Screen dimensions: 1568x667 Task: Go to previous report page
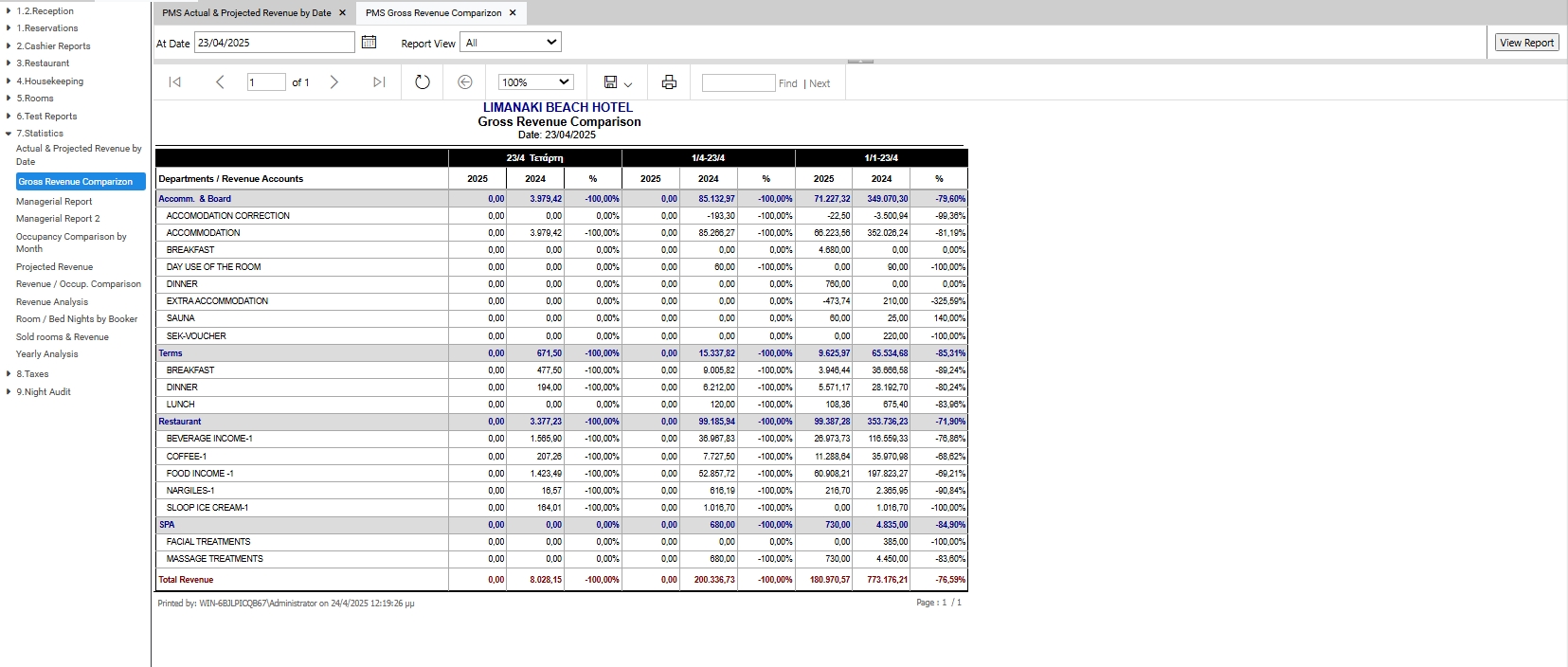tap(220, 82)
